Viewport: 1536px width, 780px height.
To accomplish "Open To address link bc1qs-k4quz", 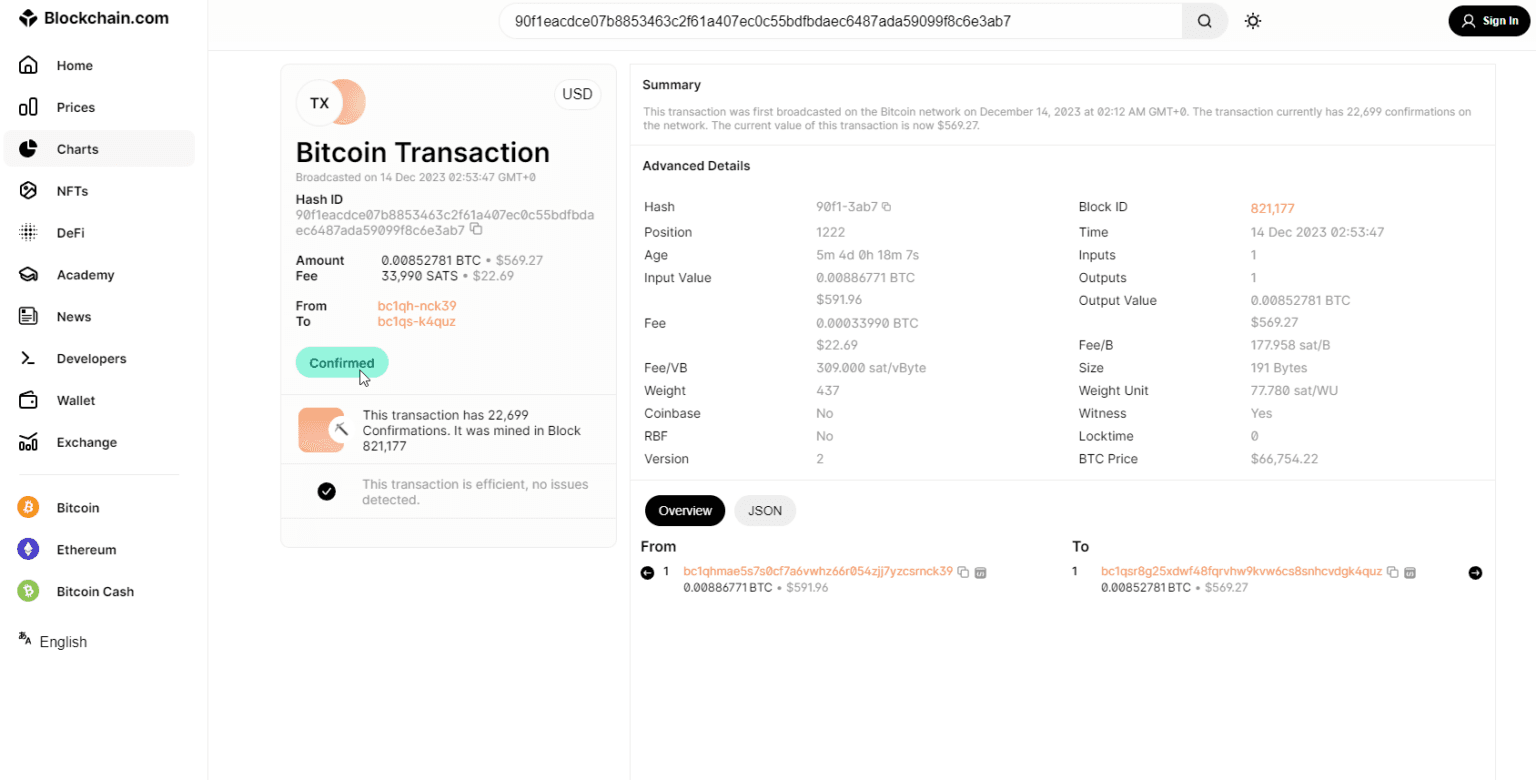I will coord(416,321).
